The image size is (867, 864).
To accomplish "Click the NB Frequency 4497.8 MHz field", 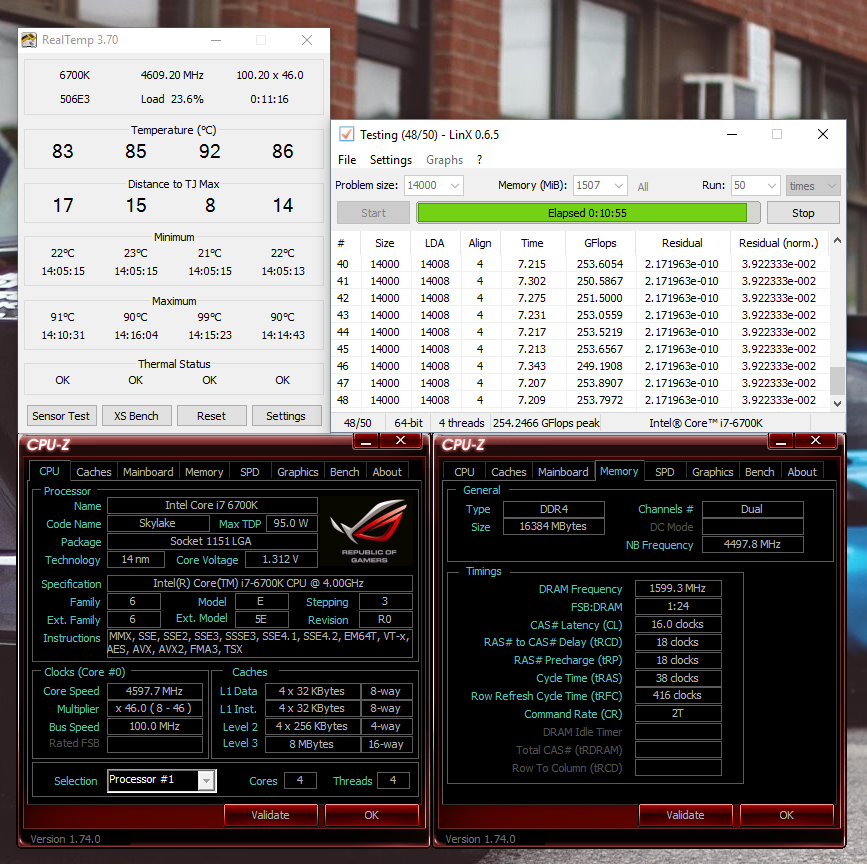I will click(x=753, y=544).
